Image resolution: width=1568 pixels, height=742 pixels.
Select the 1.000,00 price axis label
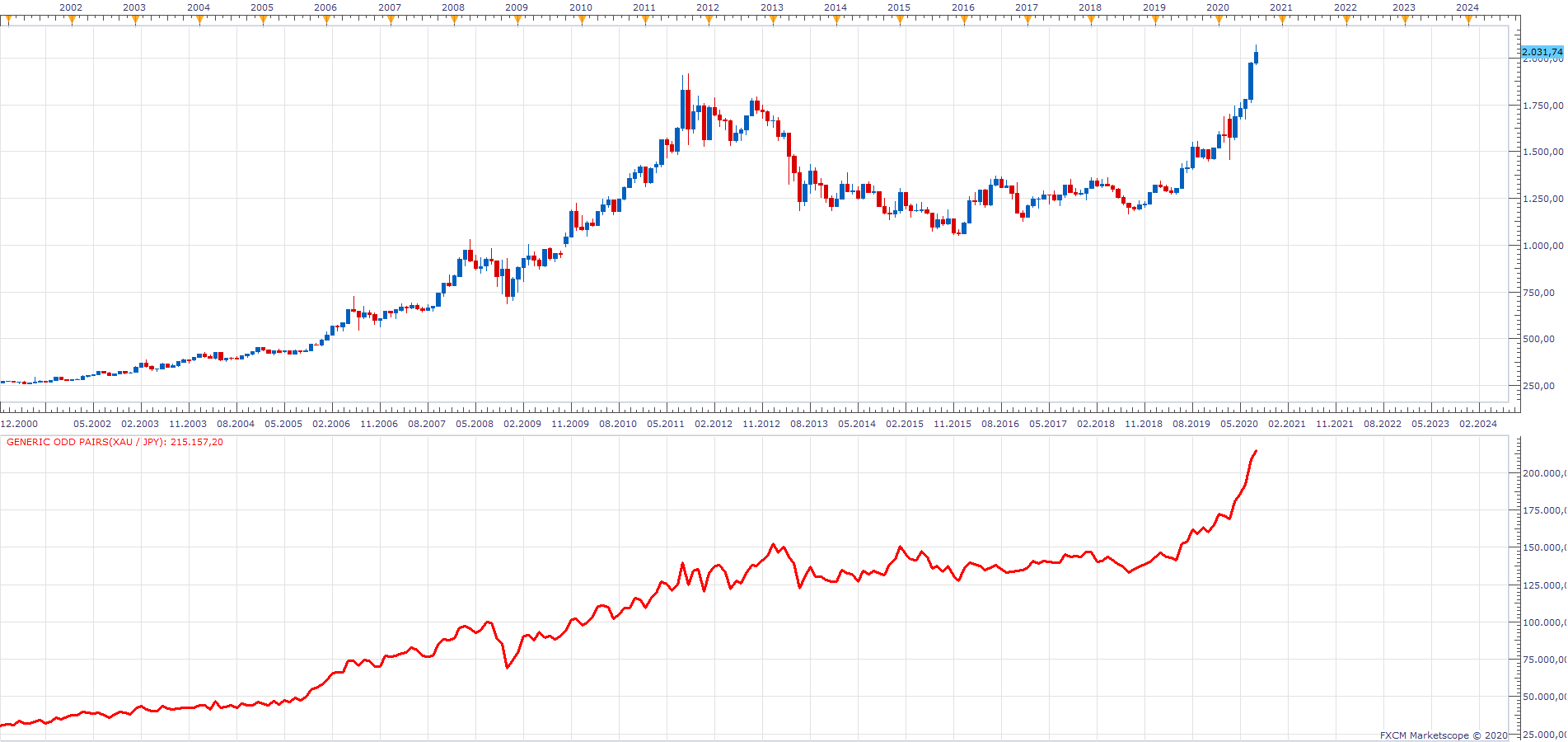[x=1543, y=246]
